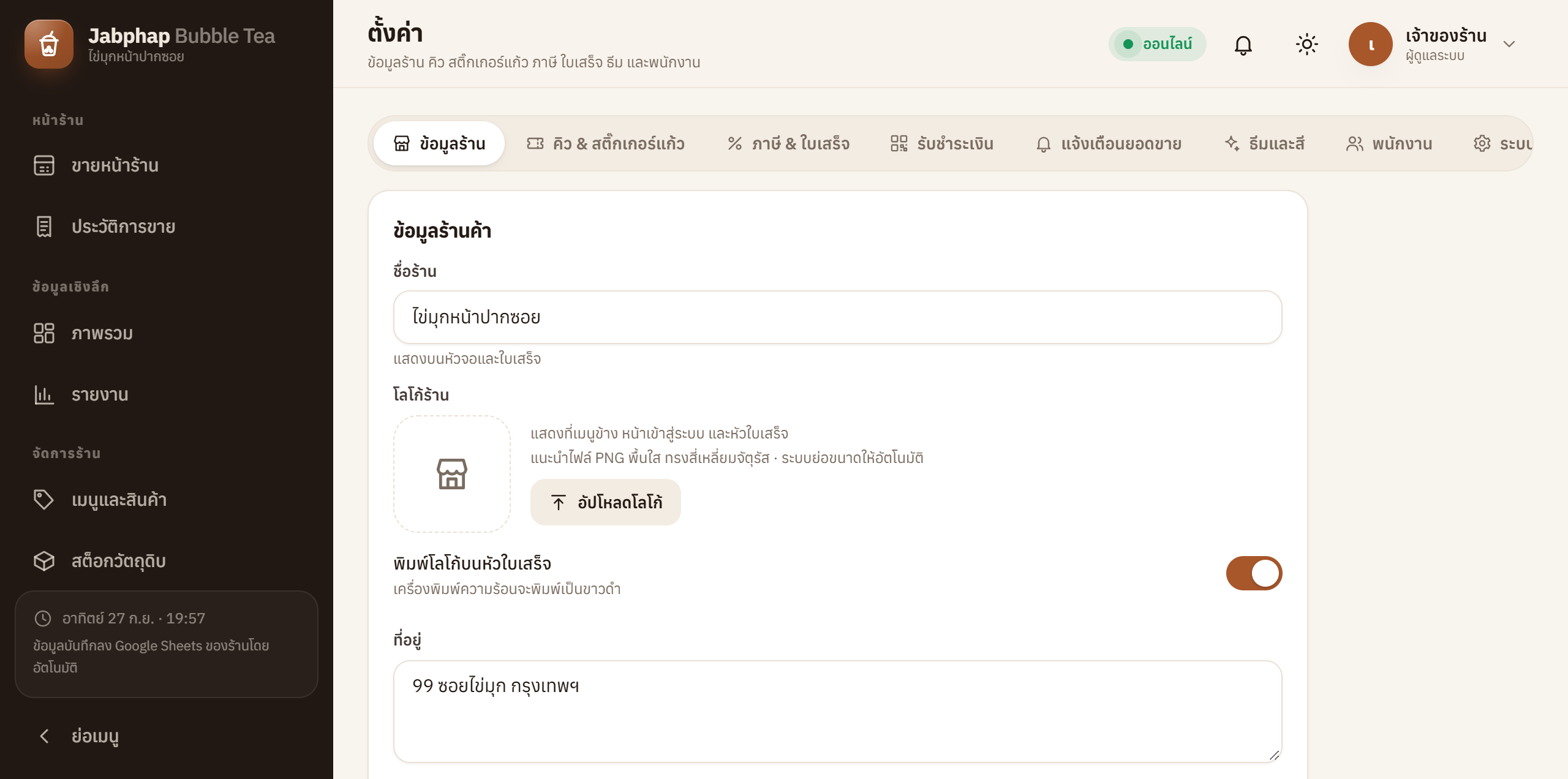Switch to แจ้งเตือนยอดขาย tab
Image resolution: width=1568 pixels, height=779 pixels.
click(x=1109, y=143)
